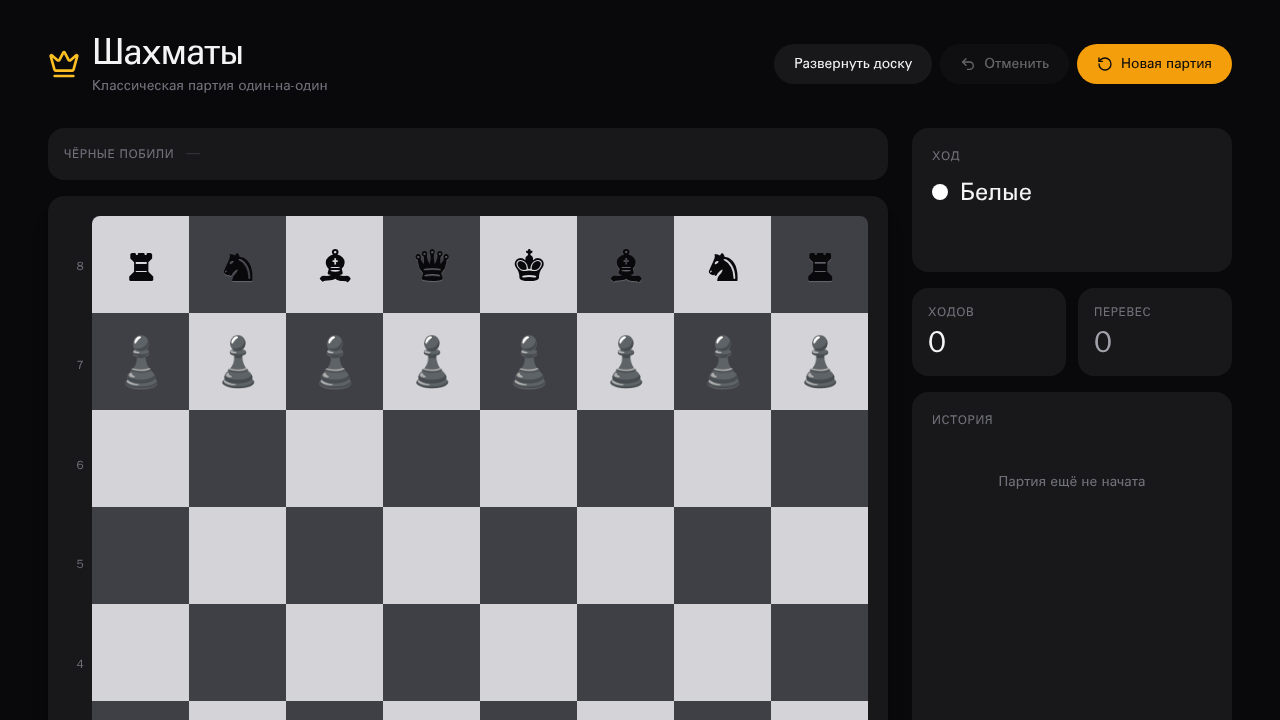Select the black bishop on f8

point(626,265)
